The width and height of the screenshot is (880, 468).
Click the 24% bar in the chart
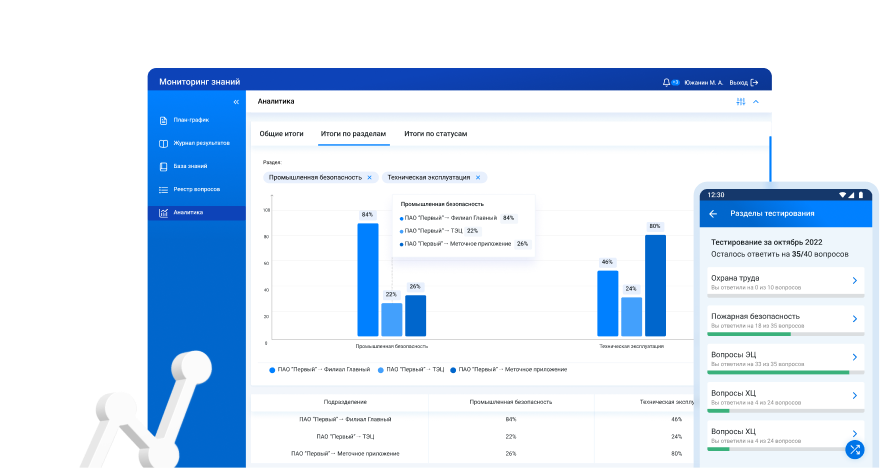631,317
